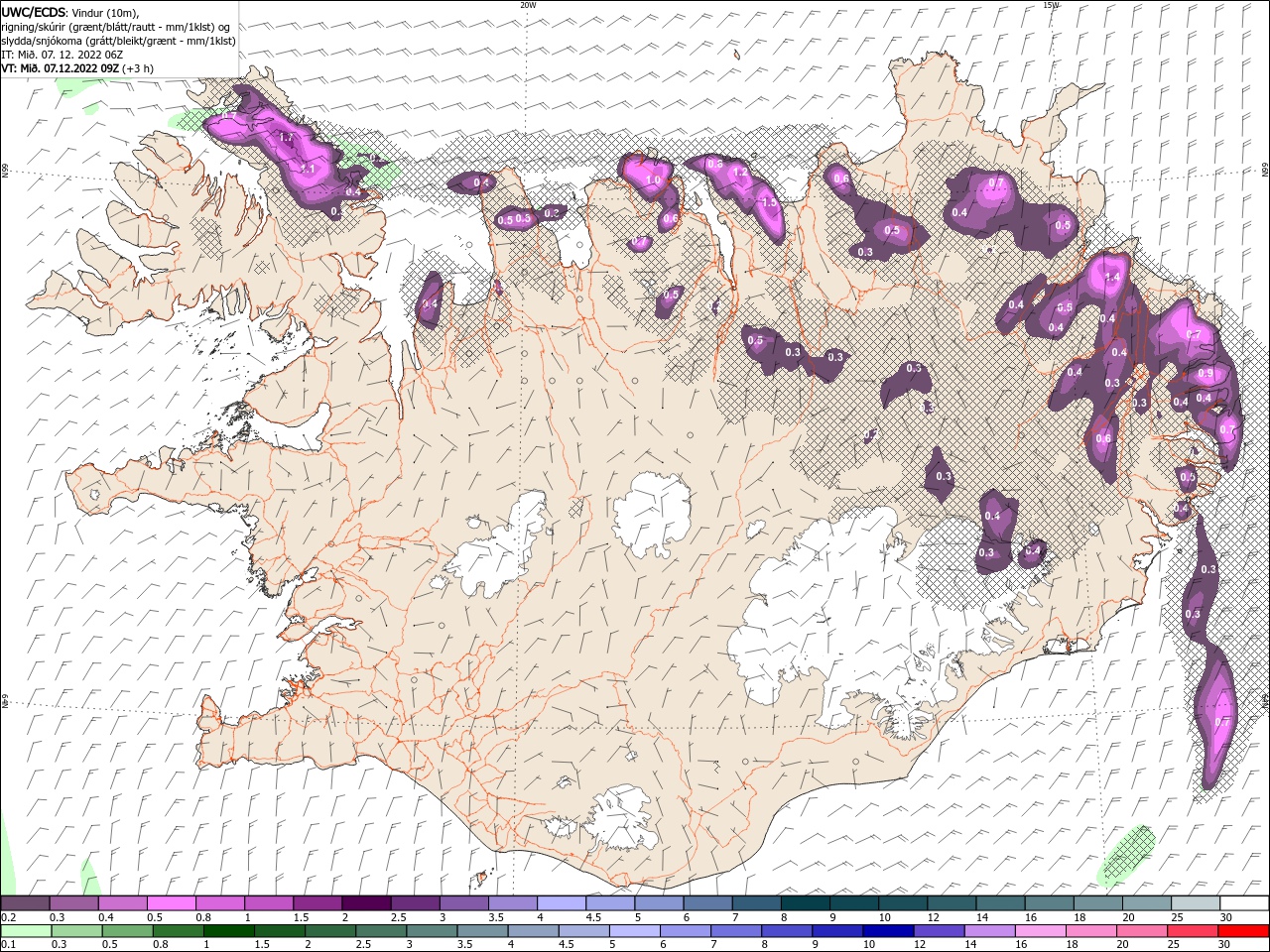
Task: Select the lower legend swatch between 4.5 and 5
Action: pyautogui.click(x=584, y=931)
